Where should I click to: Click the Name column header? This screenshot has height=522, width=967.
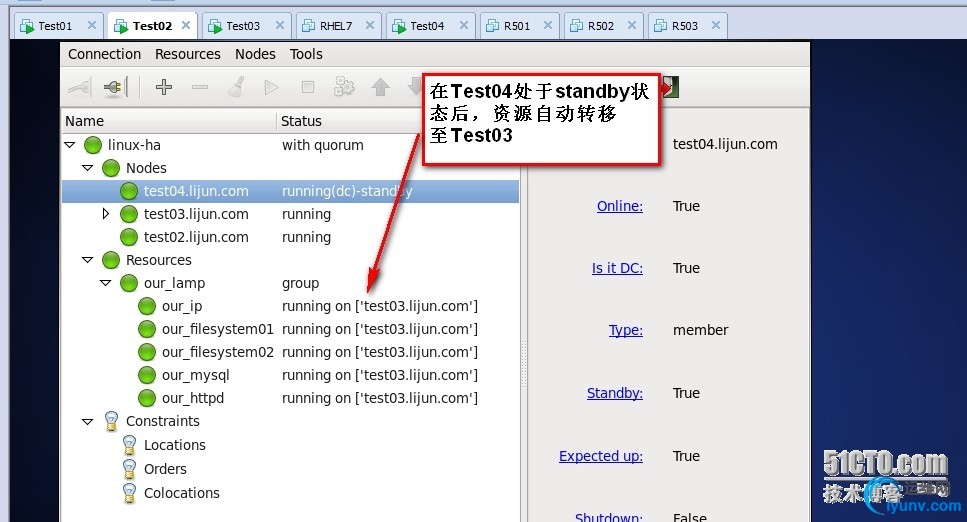tap(84, 121)
